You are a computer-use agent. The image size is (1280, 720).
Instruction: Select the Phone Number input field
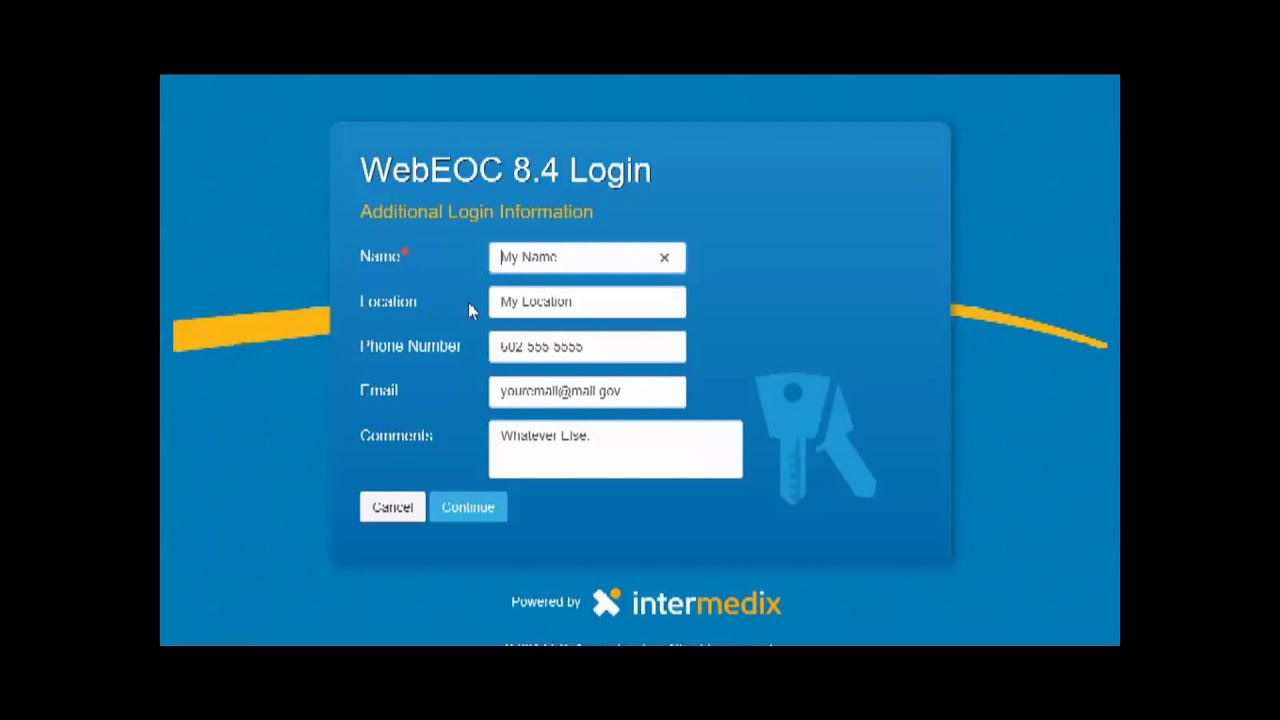click(x=587, y=347)
